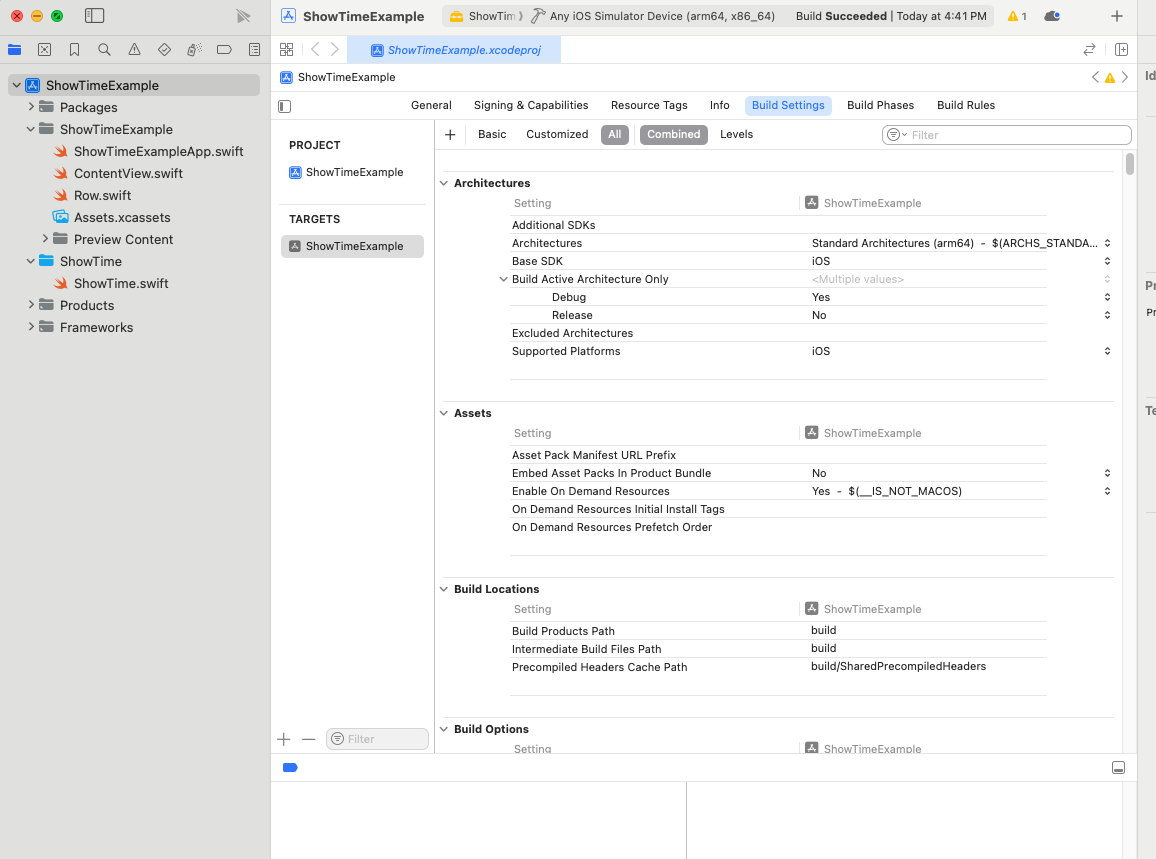Image resolution: width=1156 pixels, height=859 pixels.
Task: Switch to the General tab
Action: 431,105
